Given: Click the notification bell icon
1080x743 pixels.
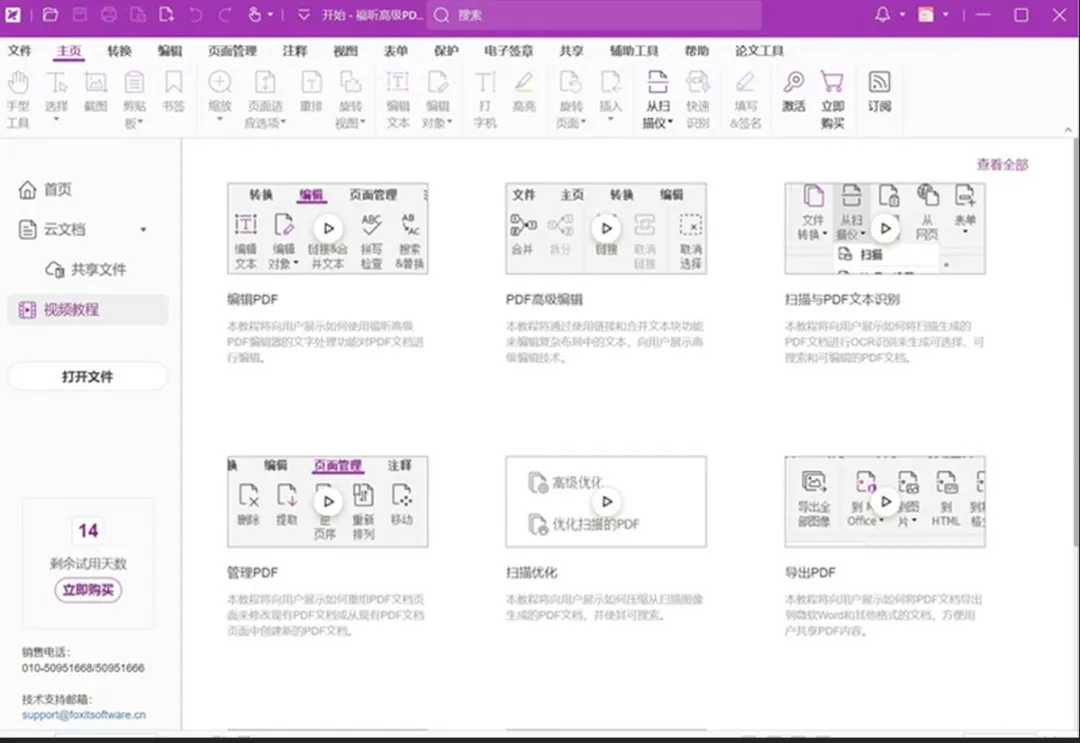Looking at the screenshot, I should pos(882,14).
